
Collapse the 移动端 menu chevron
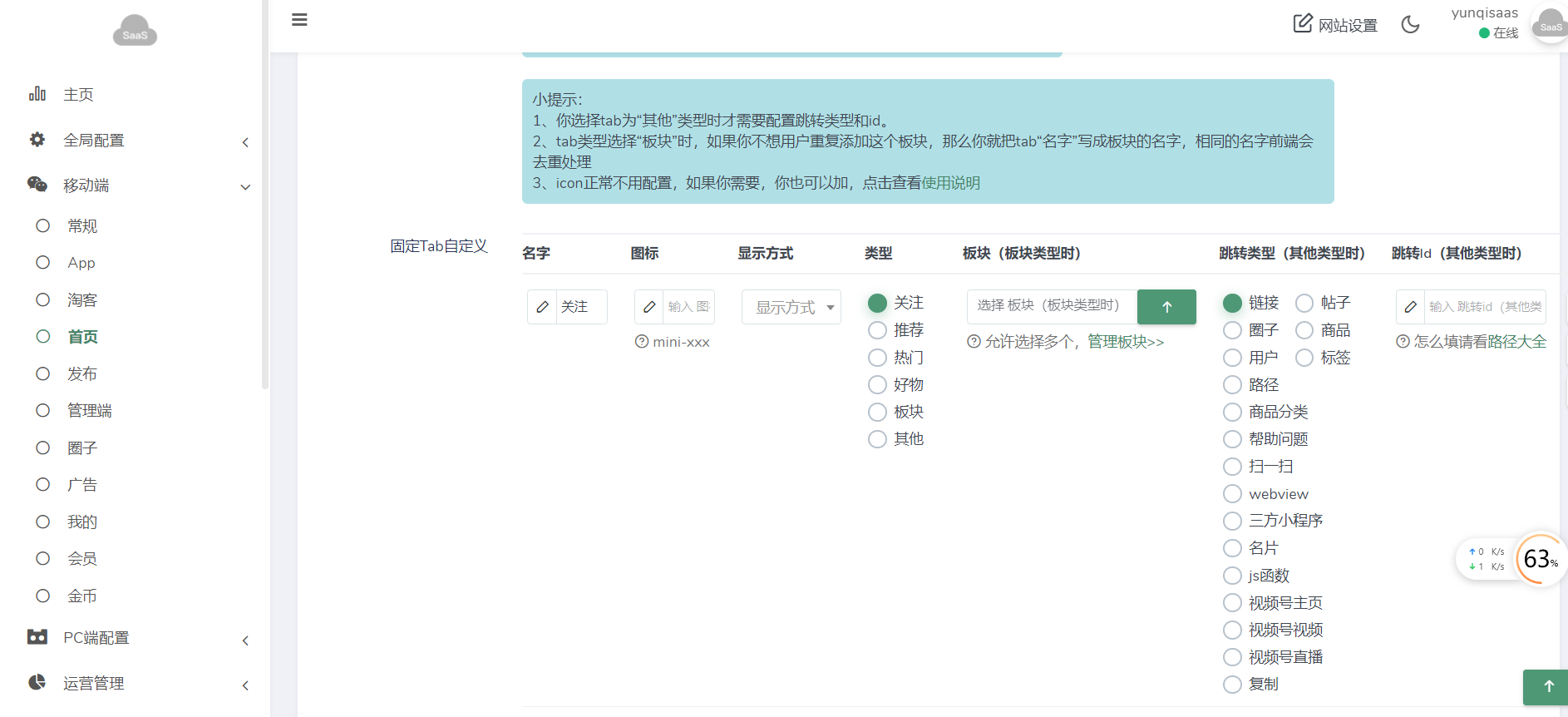click(245, 187)
